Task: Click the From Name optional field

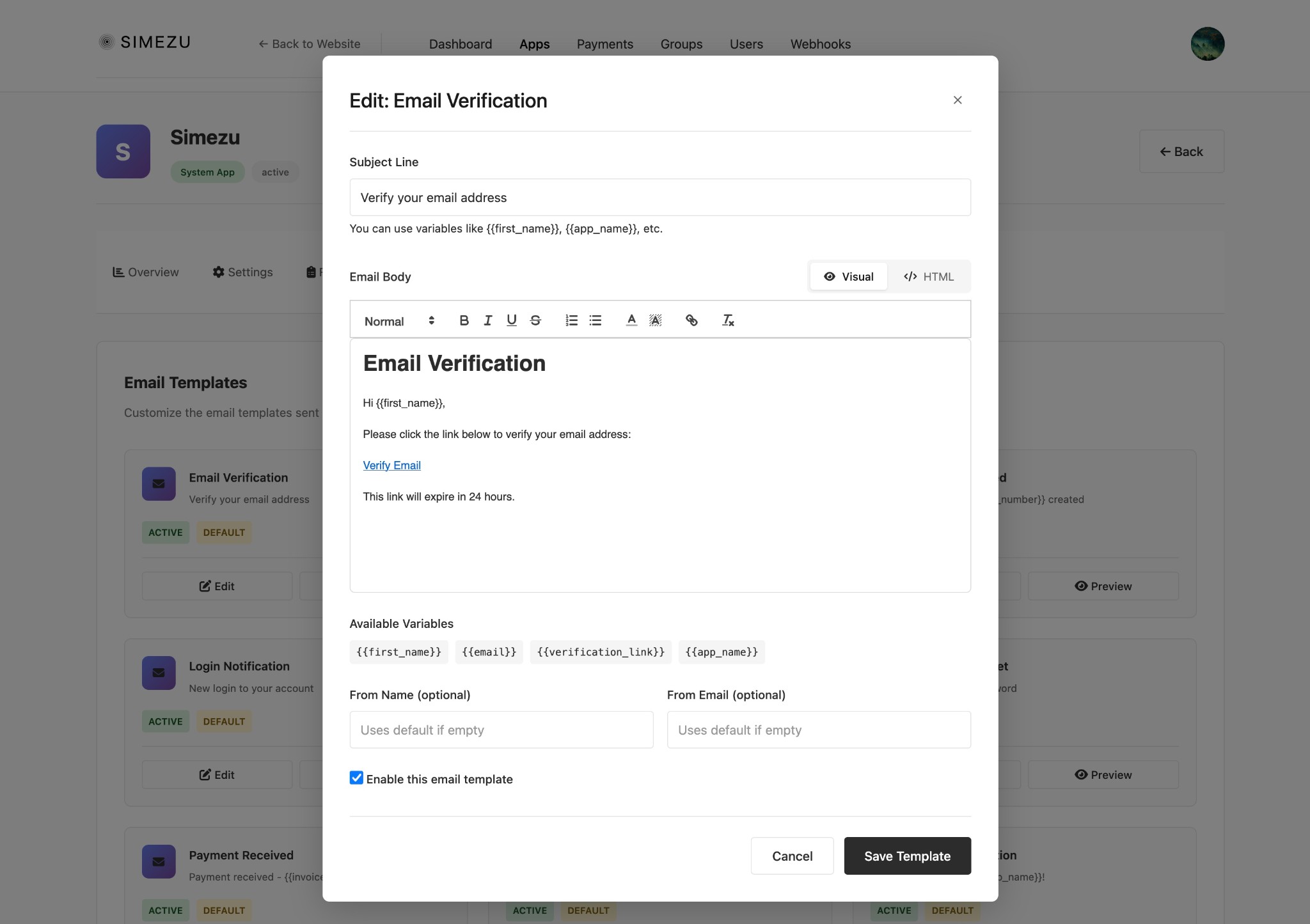Action: coord(501,730)
